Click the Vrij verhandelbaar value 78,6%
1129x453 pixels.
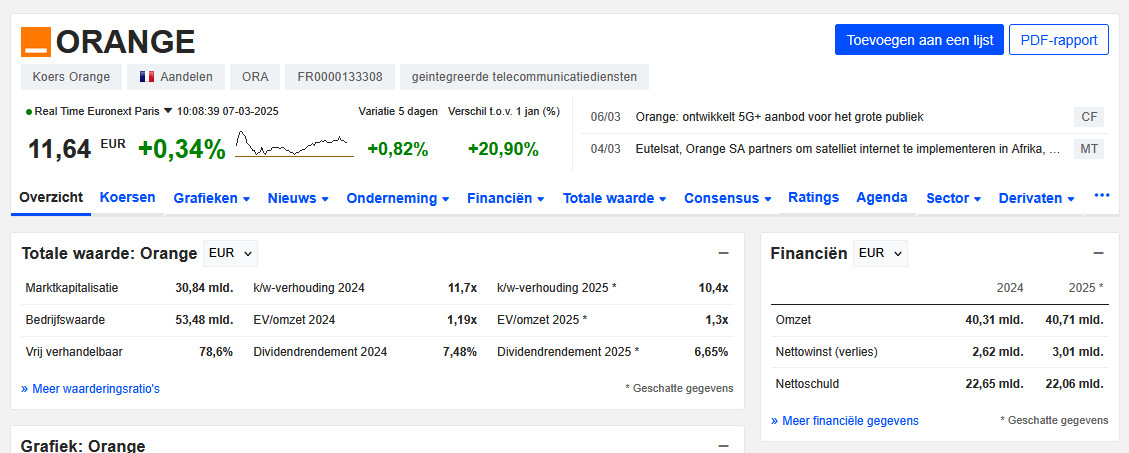click(216, 352)
